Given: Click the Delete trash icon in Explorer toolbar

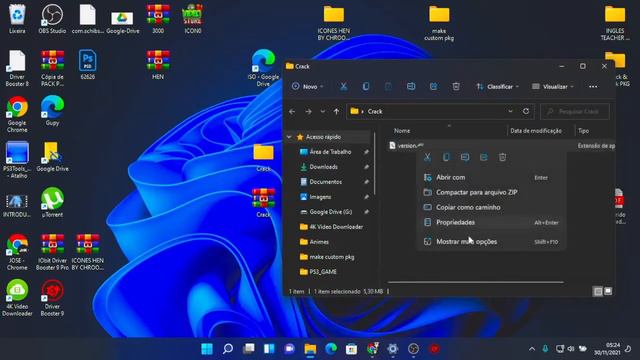Looking at the screenshot, I should 456,87.
